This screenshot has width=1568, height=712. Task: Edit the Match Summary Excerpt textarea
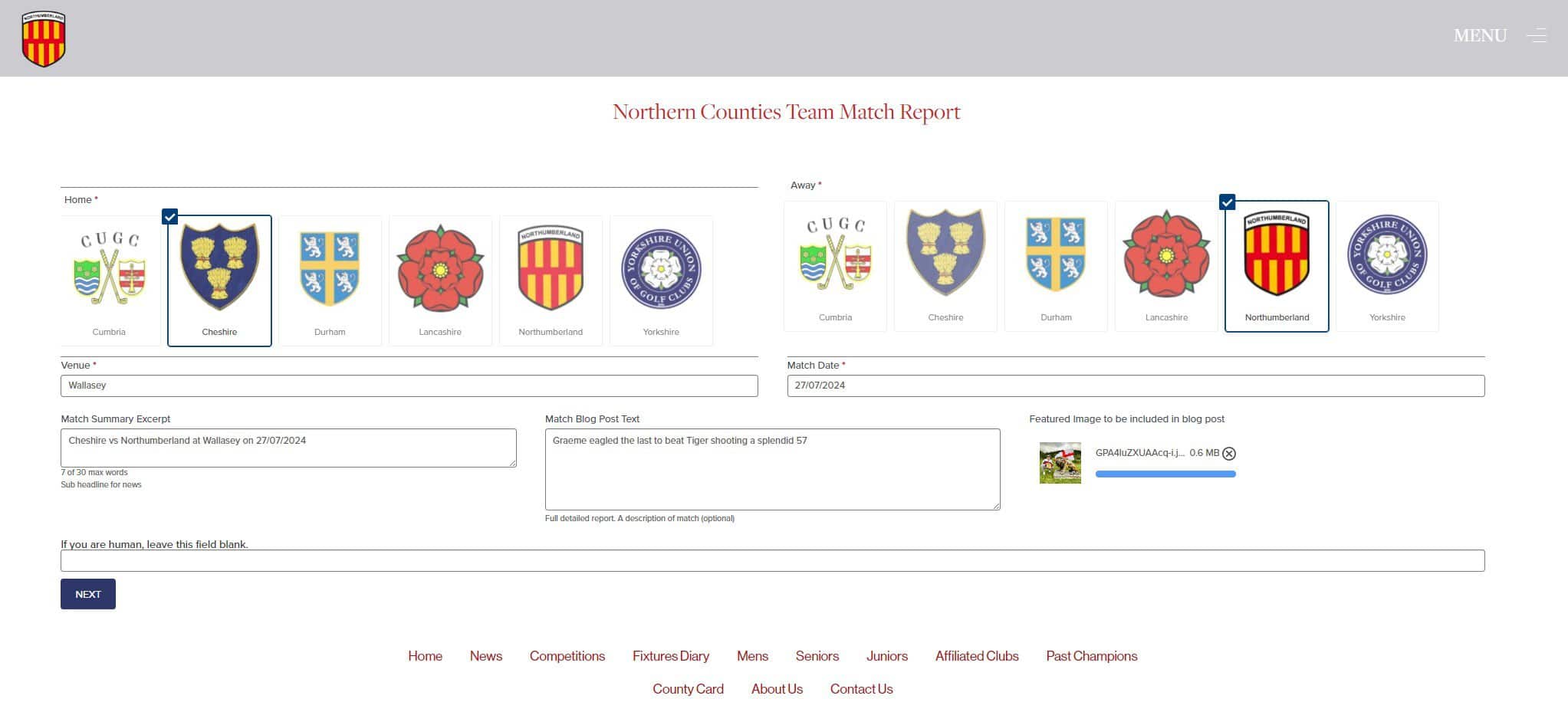tap(288, 448)
